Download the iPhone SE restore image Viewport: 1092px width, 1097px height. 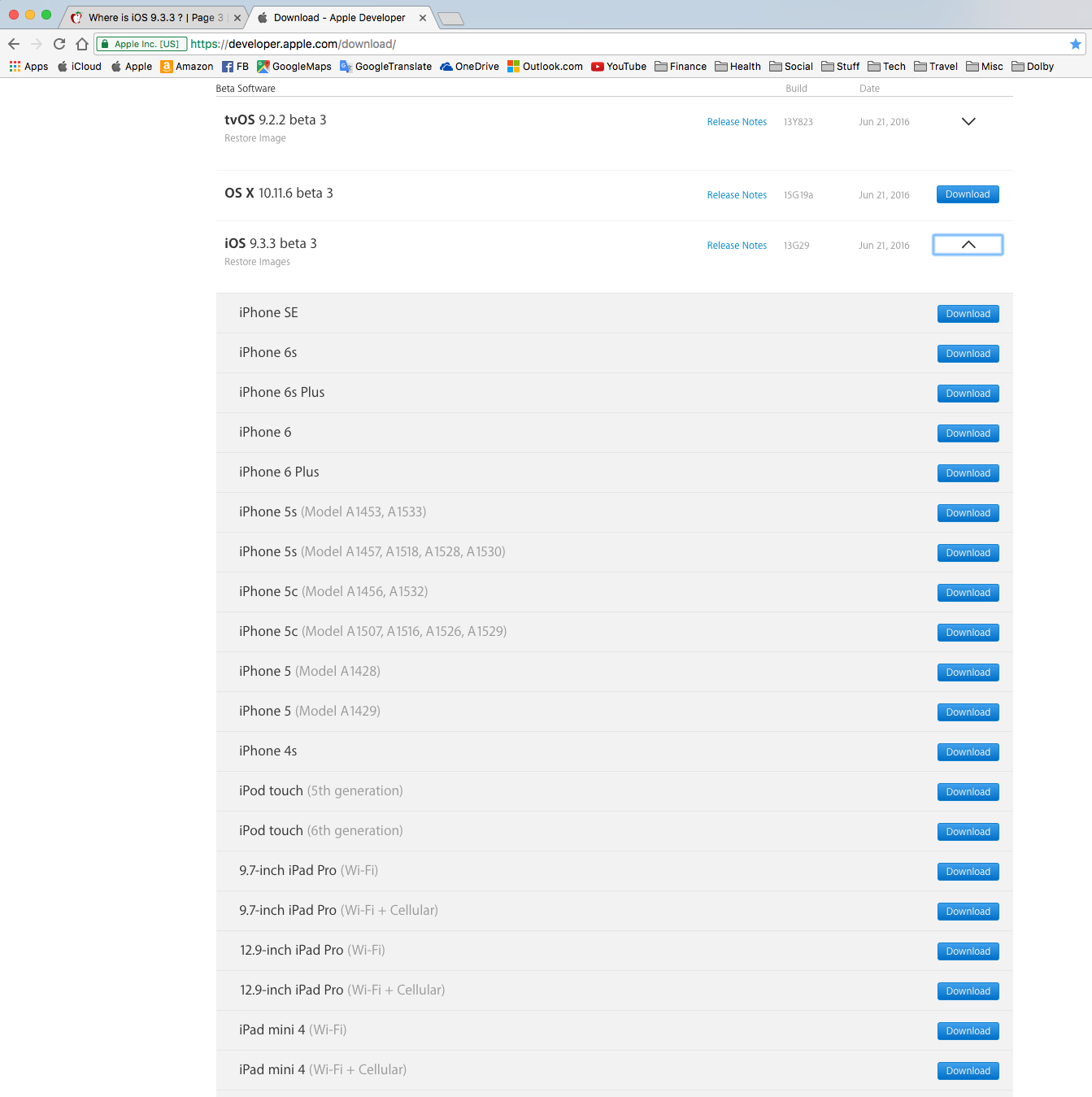click(x=968, y=314)
